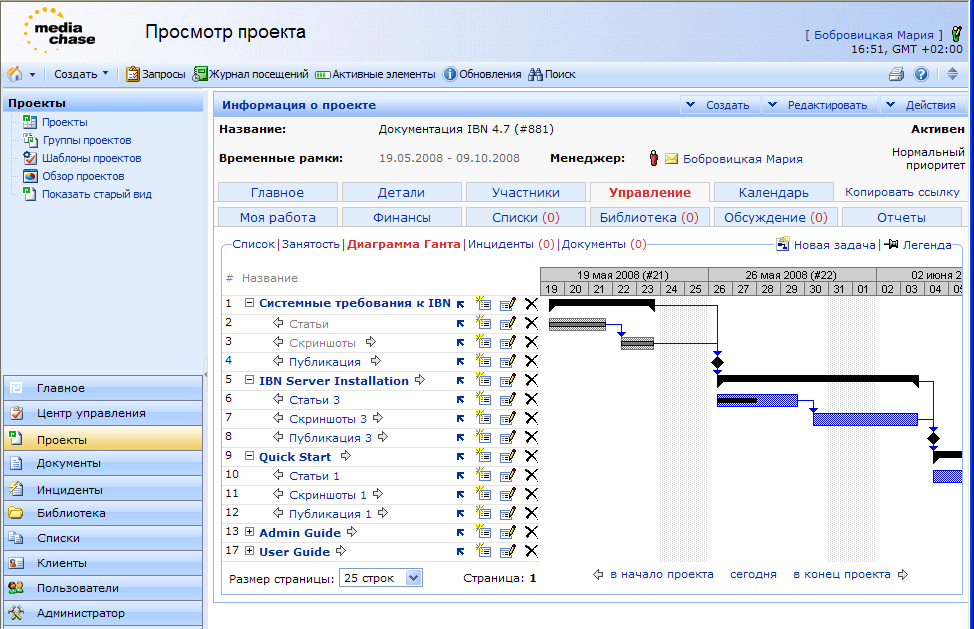Screen dimensions: 974x629
Task: Open the Бобровицкая Мария manager link
Action: pyautogui.click(x=742, y=159)
